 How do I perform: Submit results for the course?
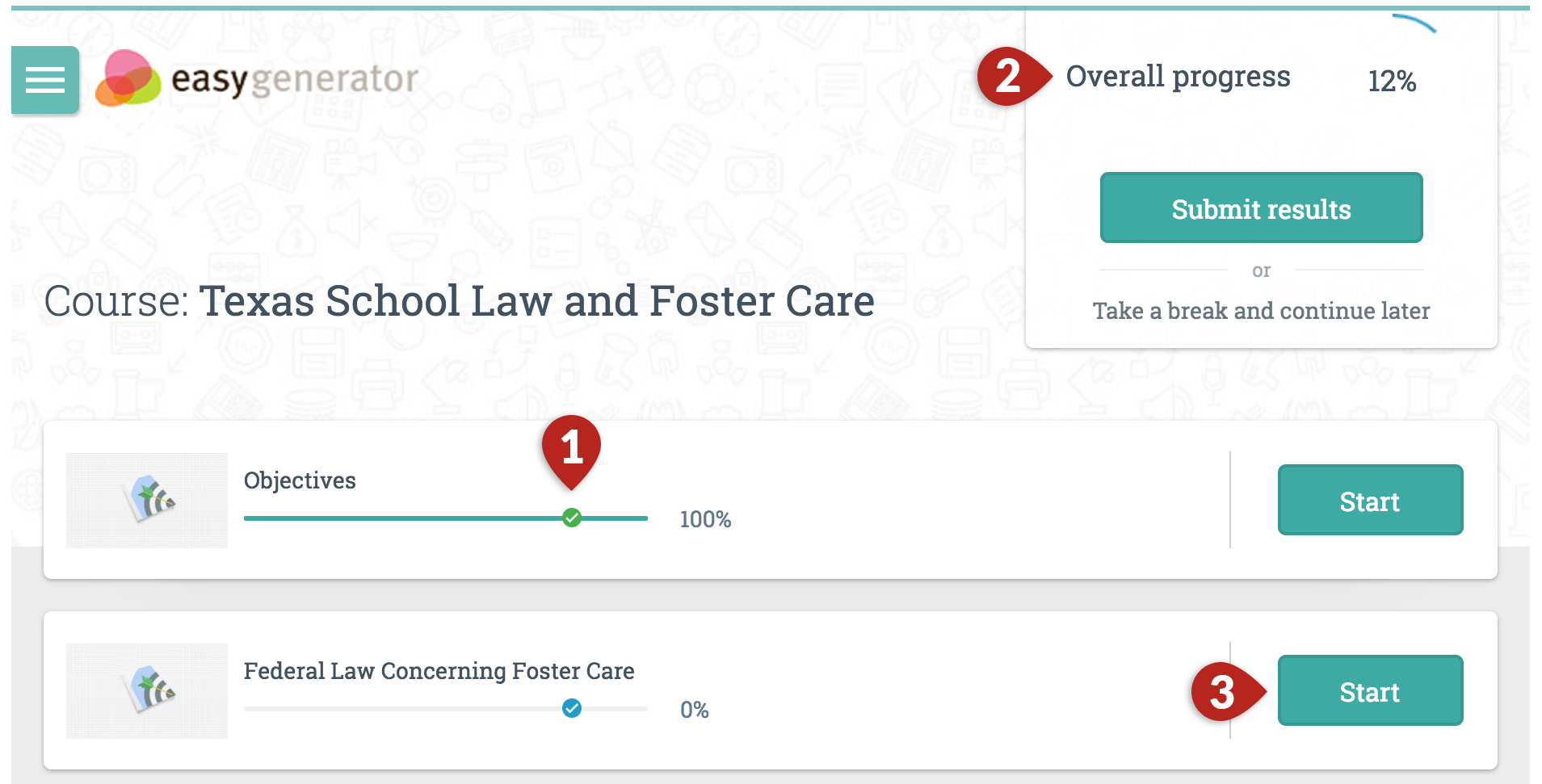coord(1261,208)
